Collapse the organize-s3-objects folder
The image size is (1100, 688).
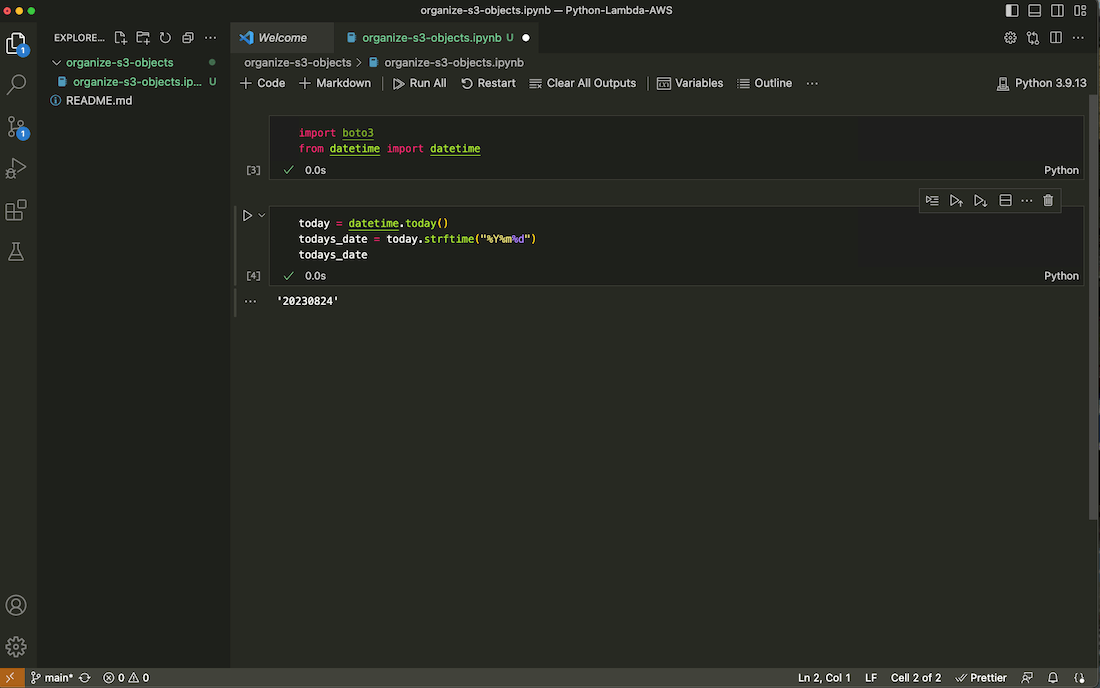point(57,63)
